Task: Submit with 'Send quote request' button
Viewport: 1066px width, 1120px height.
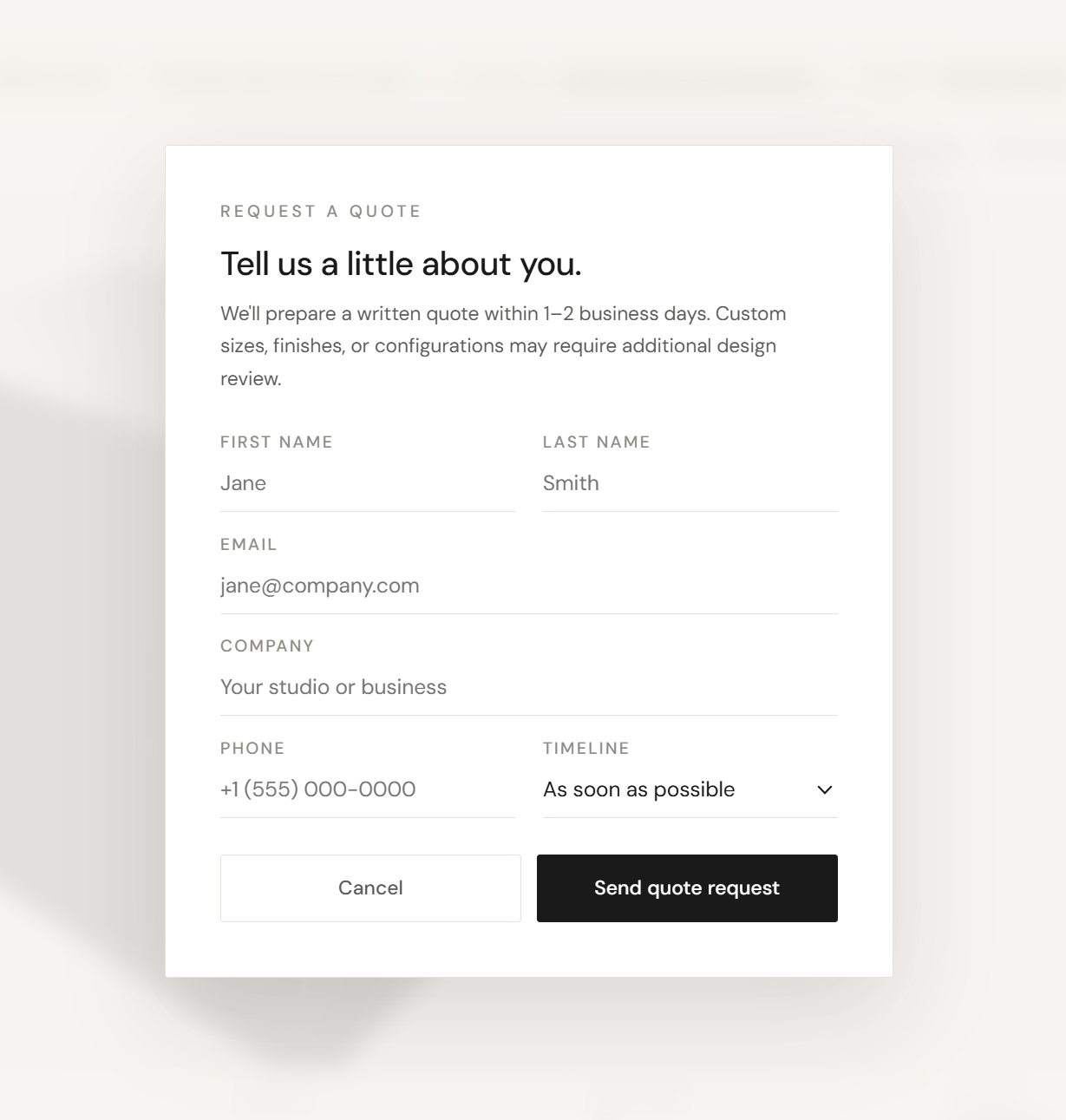Action: 687,887
